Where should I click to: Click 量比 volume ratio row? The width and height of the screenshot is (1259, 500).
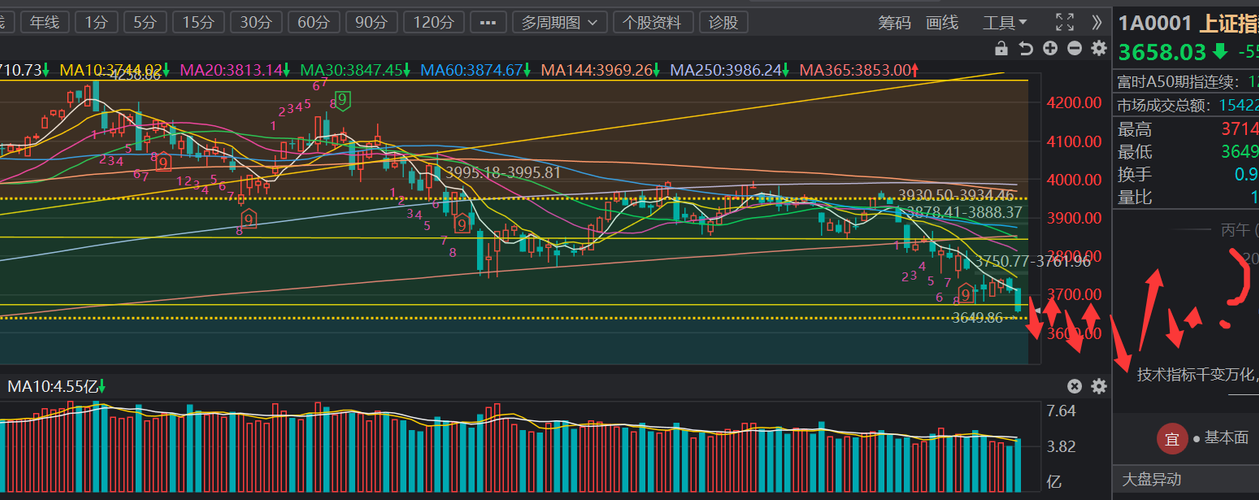[x=1186, y=197]
